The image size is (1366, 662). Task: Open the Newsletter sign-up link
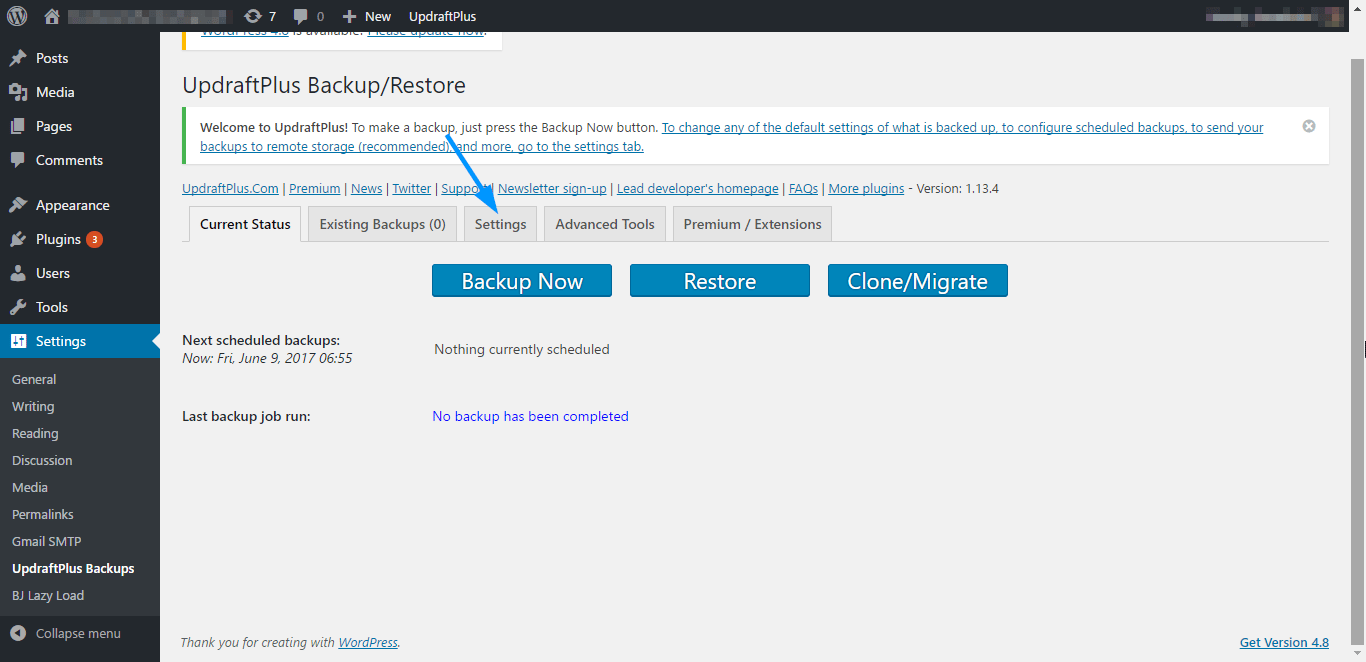tap(552, 188)
